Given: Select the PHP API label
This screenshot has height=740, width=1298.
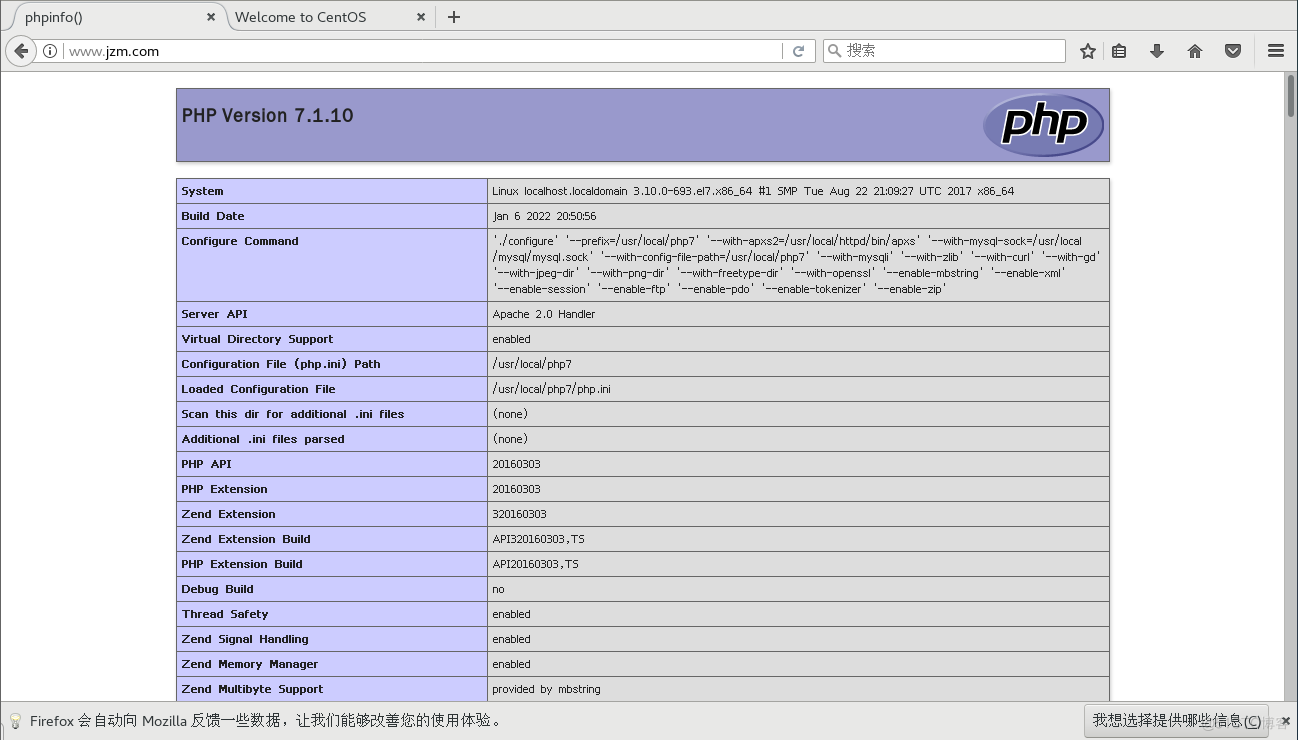Looking at the screenshot, I should click(206, 464).
